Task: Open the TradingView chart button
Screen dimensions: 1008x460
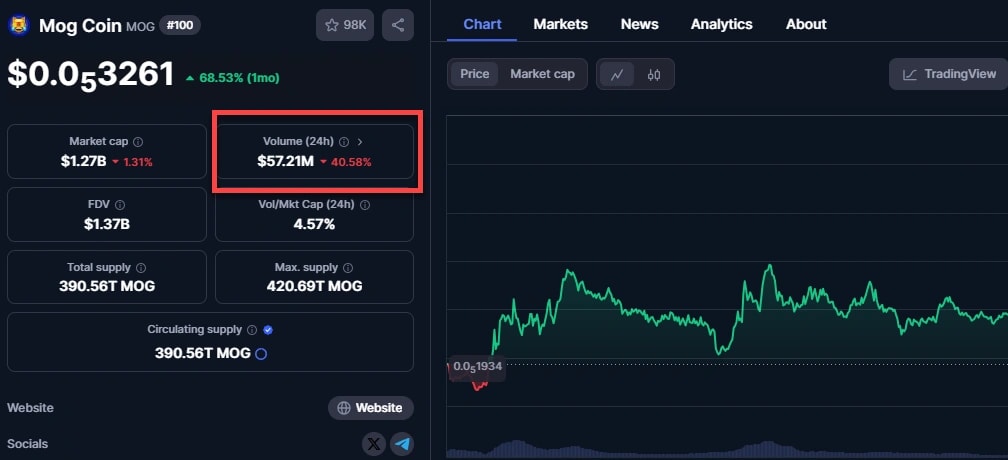Action: point(949,74)
